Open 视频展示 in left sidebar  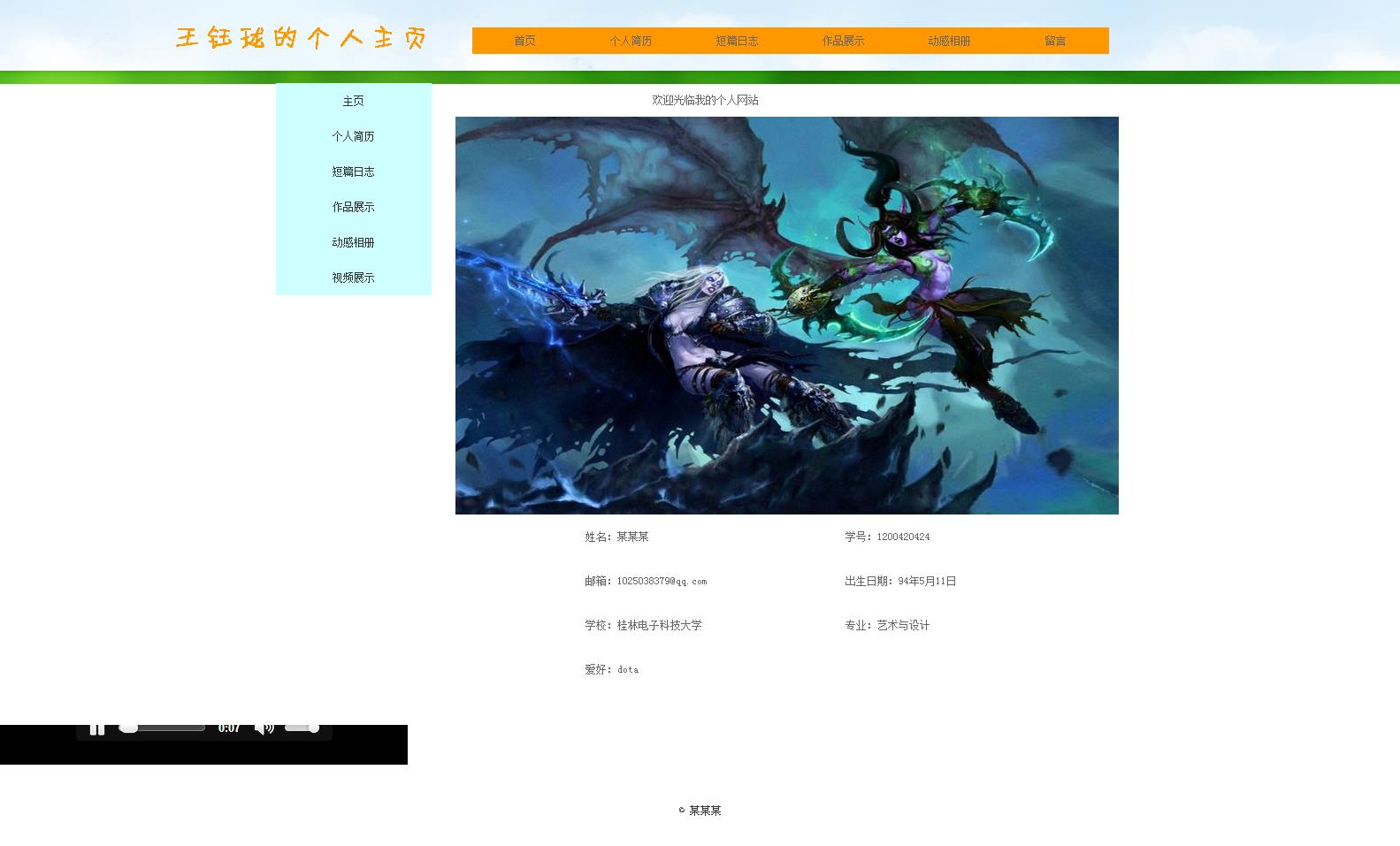(353, 278)
